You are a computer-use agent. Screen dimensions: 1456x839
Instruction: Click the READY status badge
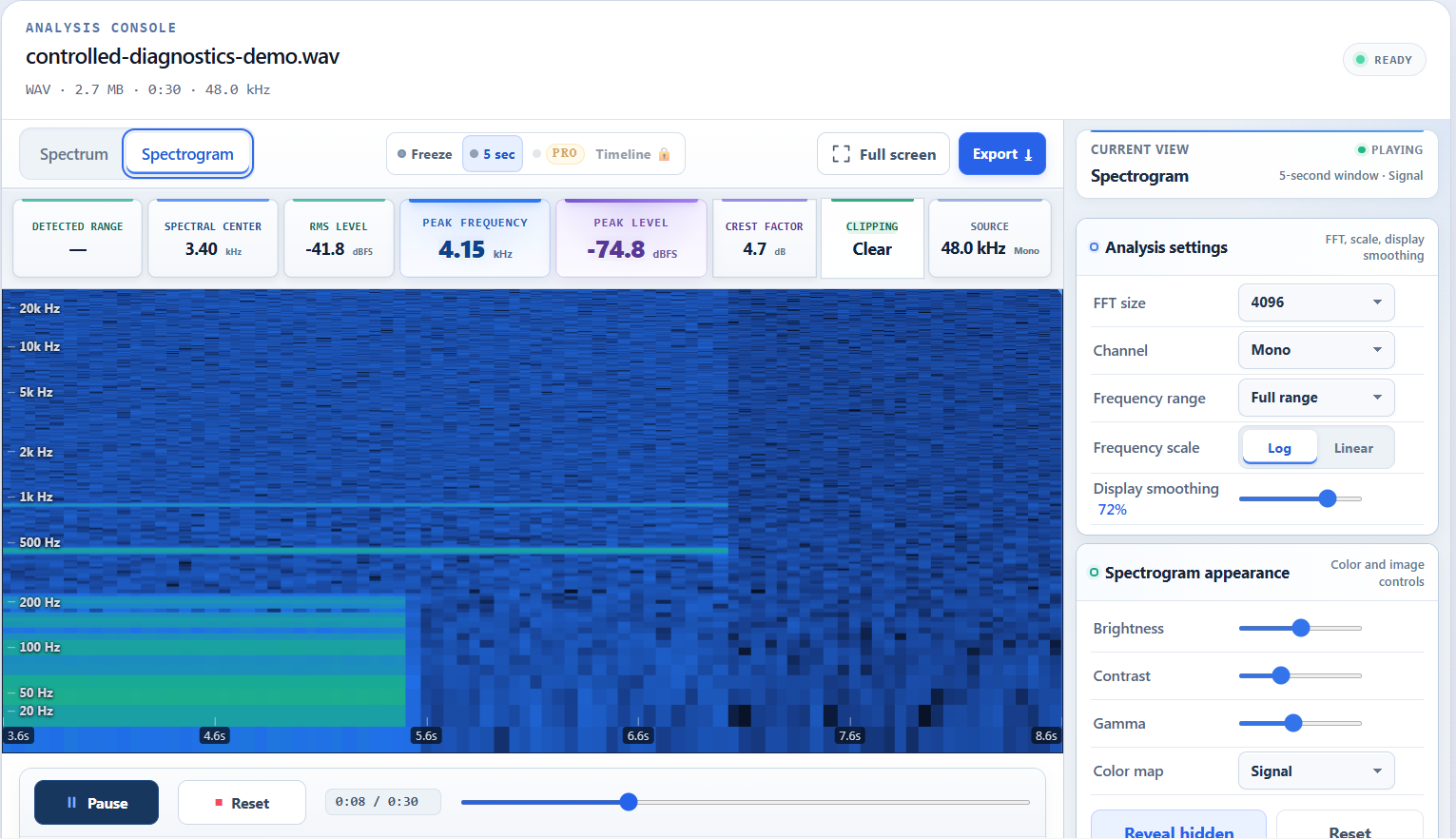point(1384,60)
